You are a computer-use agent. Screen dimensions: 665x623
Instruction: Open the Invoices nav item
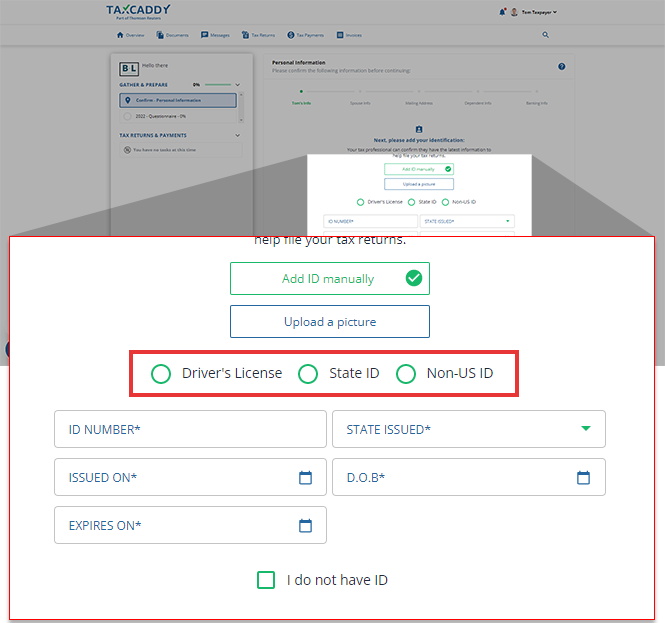(349, 35)
